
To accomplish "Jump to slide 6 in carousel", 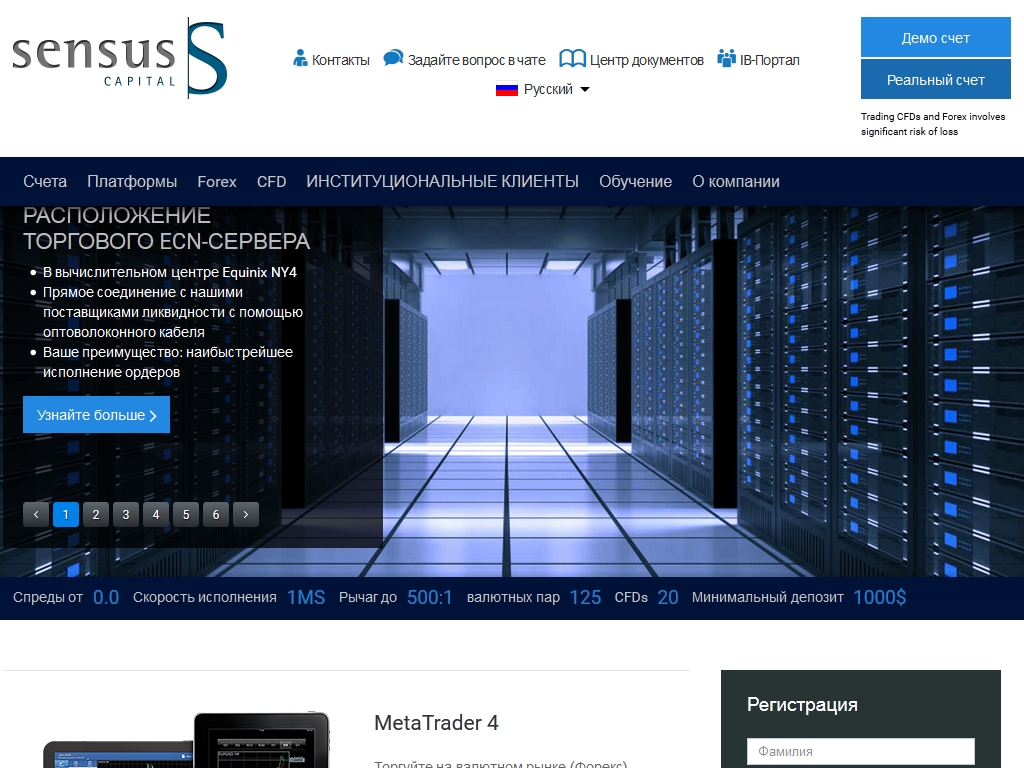I will click(x=216, y=514).
